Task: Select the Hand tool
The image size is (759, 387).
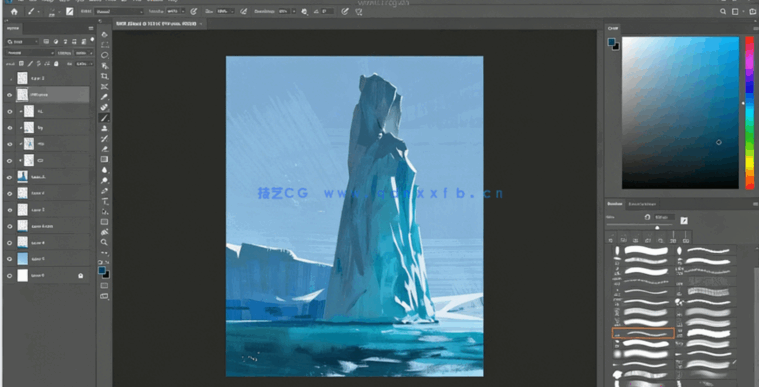Action: pos(105,232)
